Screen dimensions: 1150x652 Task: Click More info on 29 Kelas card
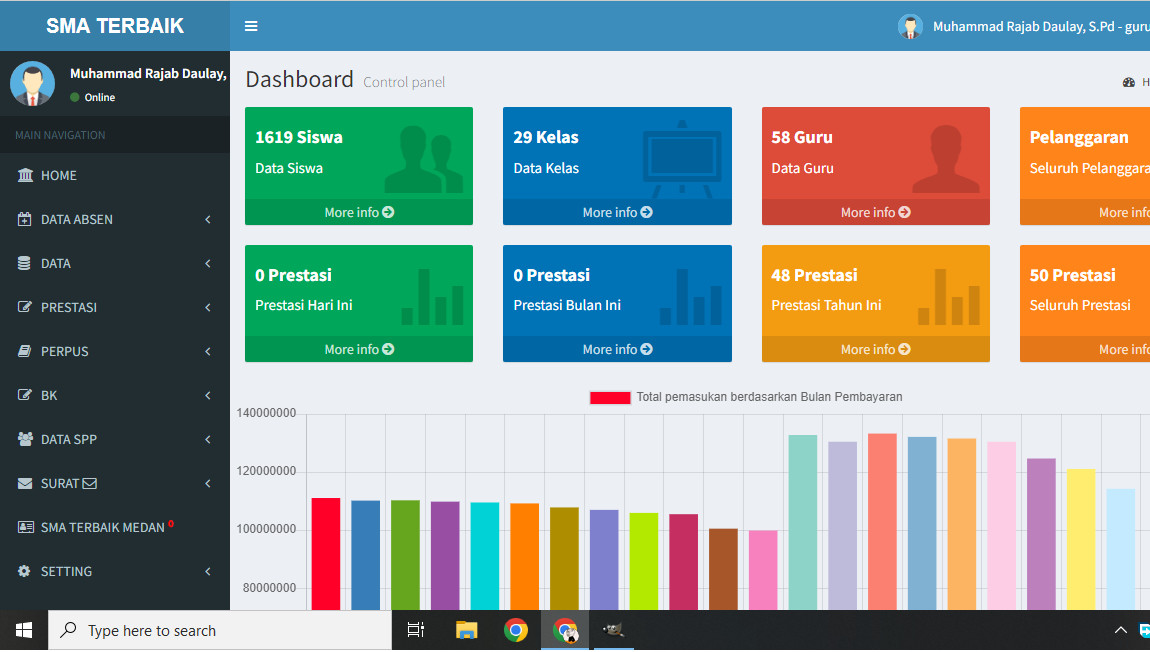point(617,212)
